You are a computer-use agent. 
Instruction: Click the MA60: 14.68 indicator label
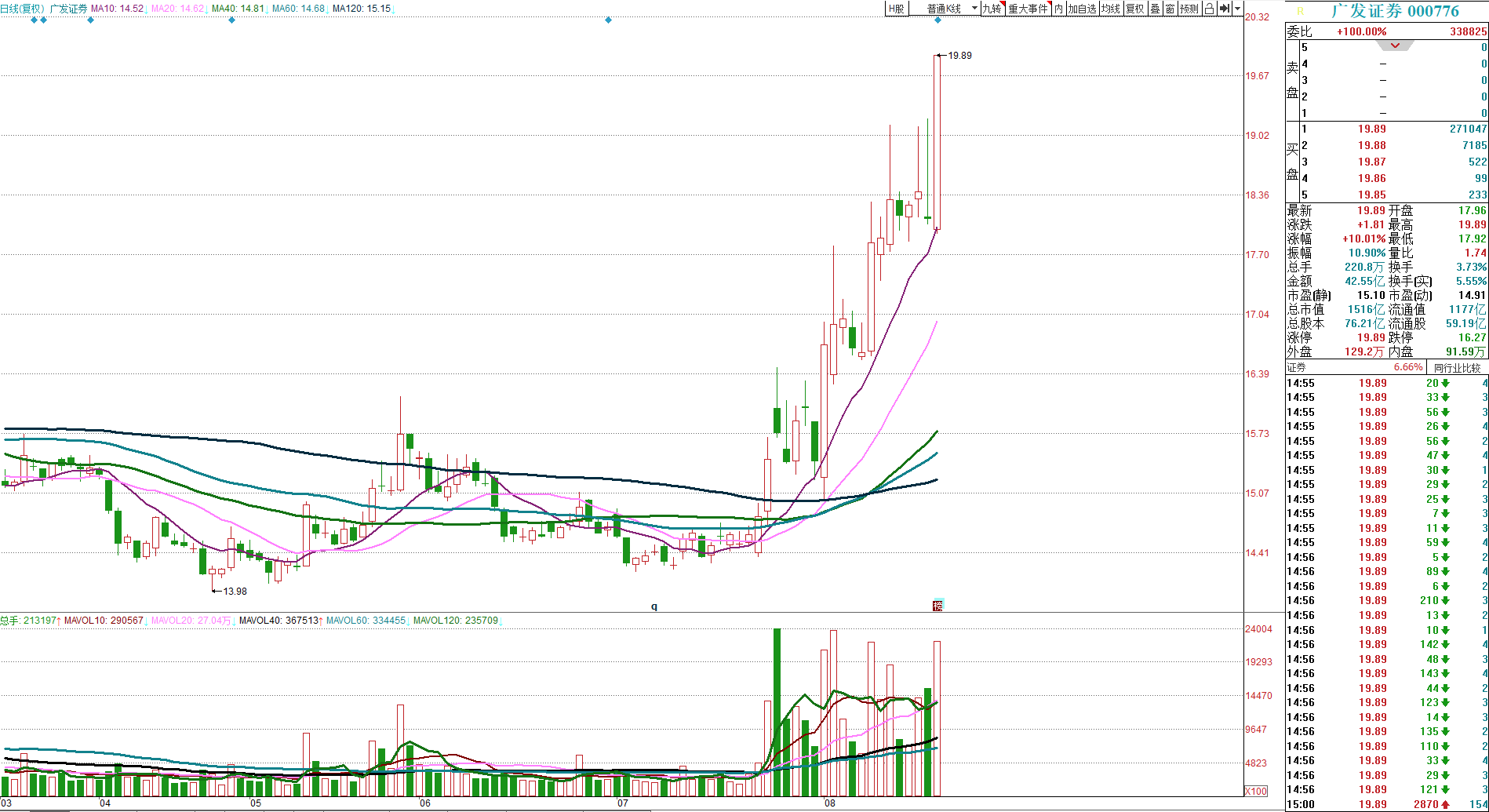(x=298, y=9)
